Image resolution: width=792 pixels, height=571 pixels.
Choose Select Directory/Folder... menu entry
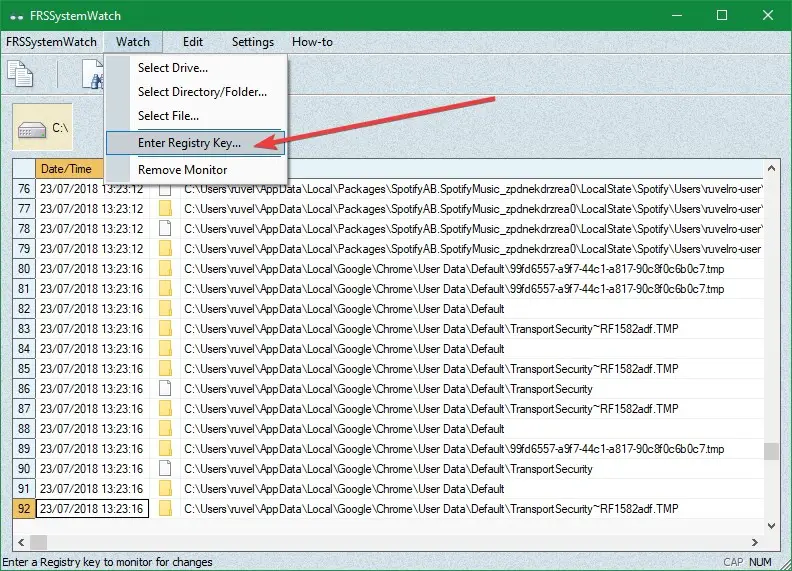click(x=196, y=92)
